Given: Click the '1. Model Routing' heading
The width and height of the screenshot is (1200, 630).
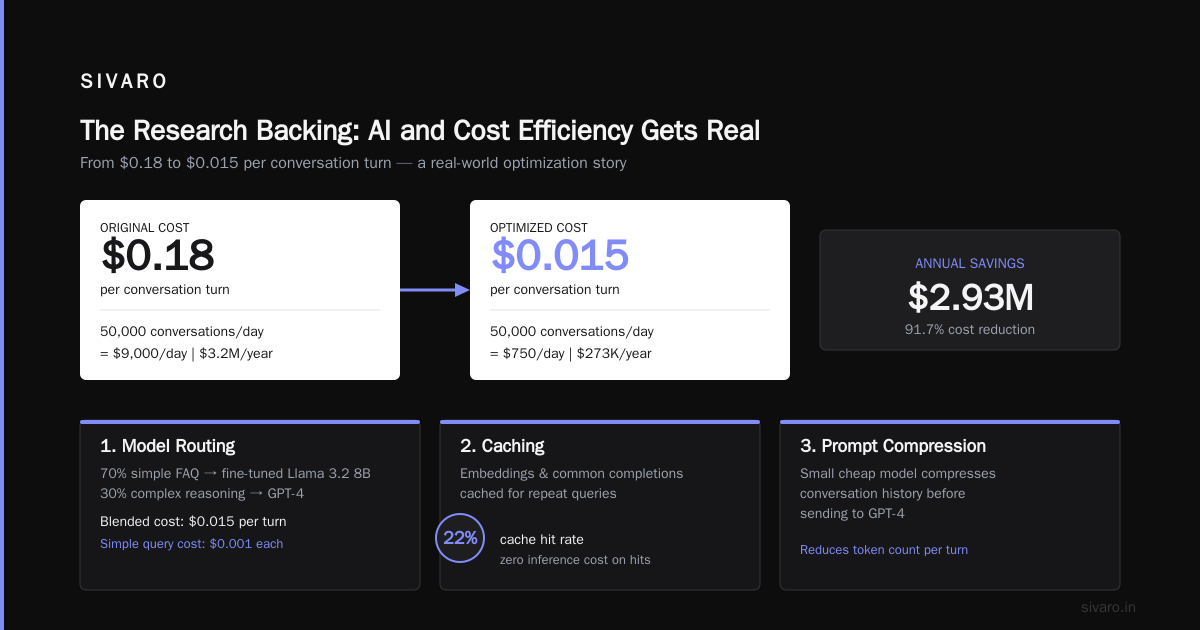Looking at the screenshot, I should (x=167, y=446).
